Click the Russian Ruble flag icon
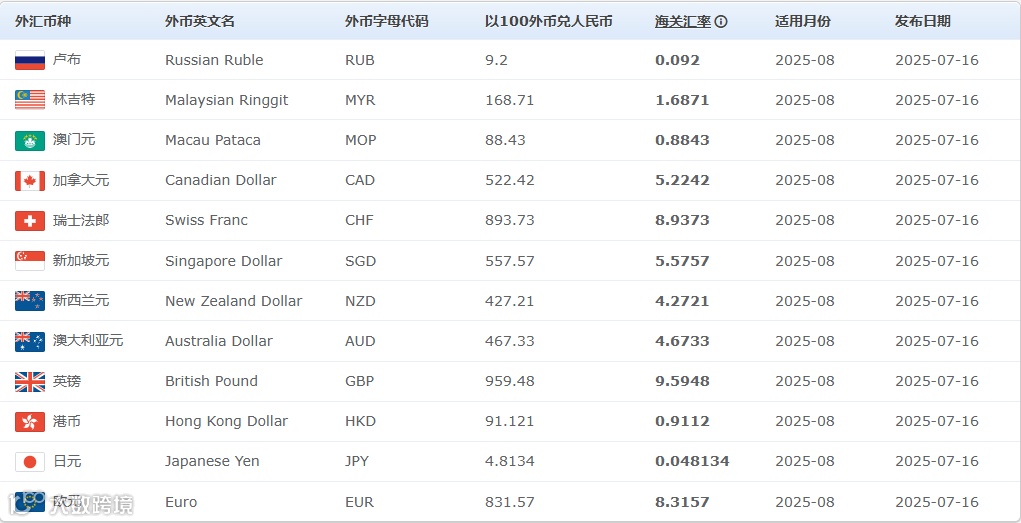Viewport: 1021px width, 523px height. [x=30, y=60]
